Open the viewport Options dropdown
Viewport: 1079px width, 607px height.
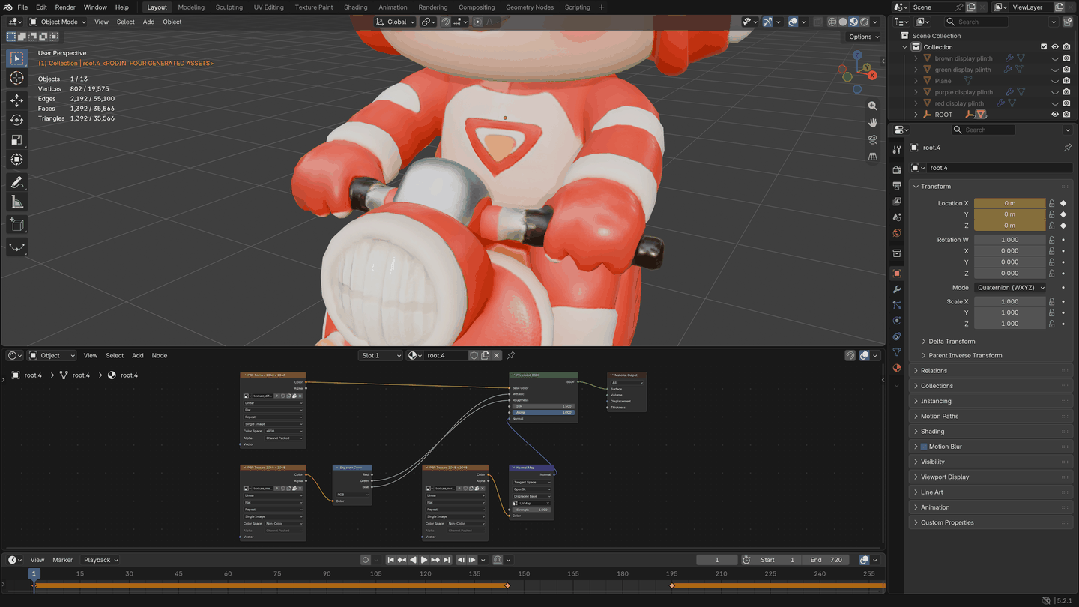point(863,37)
